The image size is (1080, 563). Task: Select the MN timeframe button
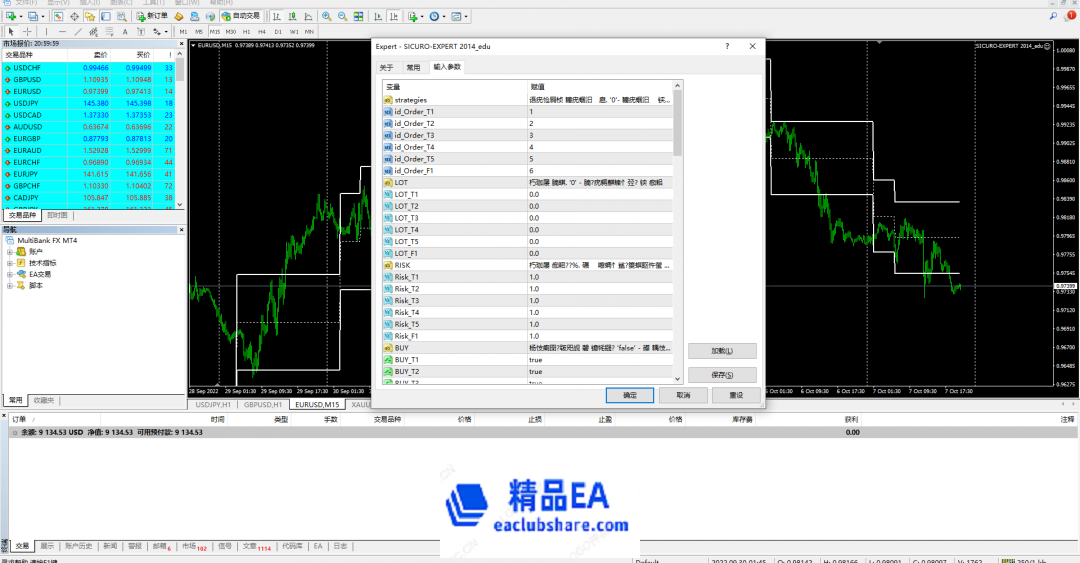coord(309,32)
